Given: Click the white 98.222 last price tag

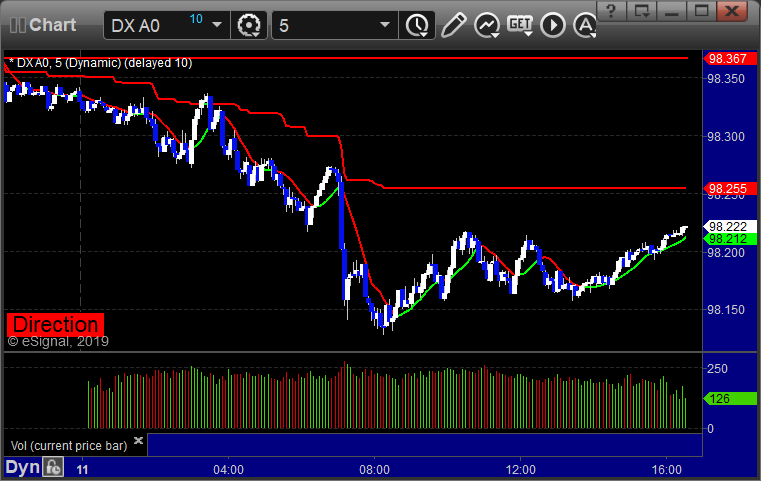Looking at the screenshot, I should coord(730,227).
